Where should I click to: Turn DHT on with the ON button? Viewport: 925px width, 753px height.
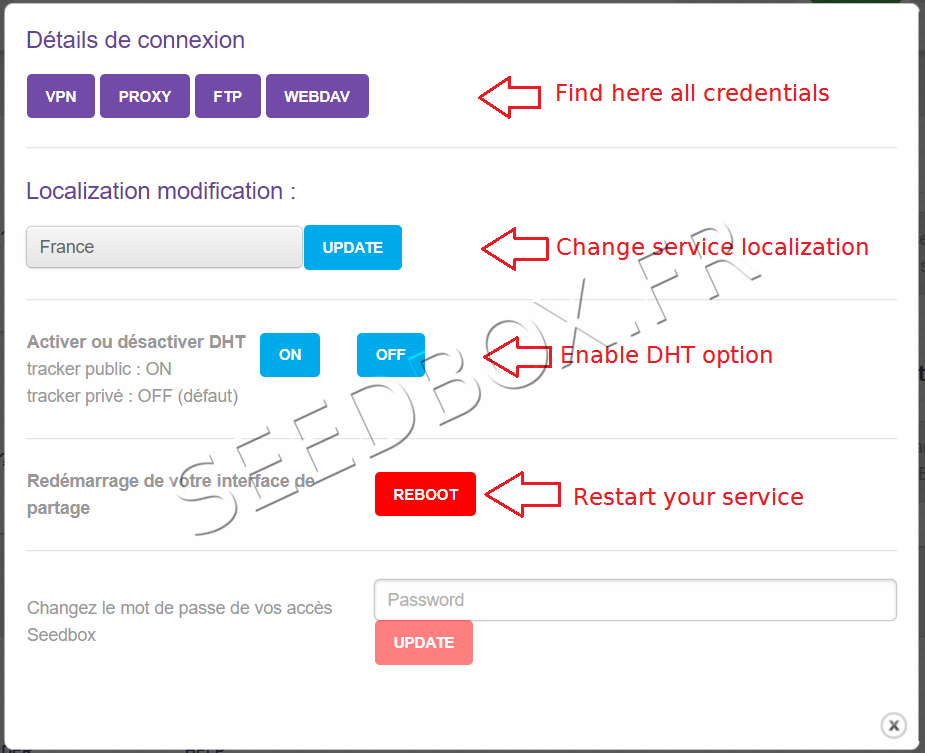click(290, 355)
